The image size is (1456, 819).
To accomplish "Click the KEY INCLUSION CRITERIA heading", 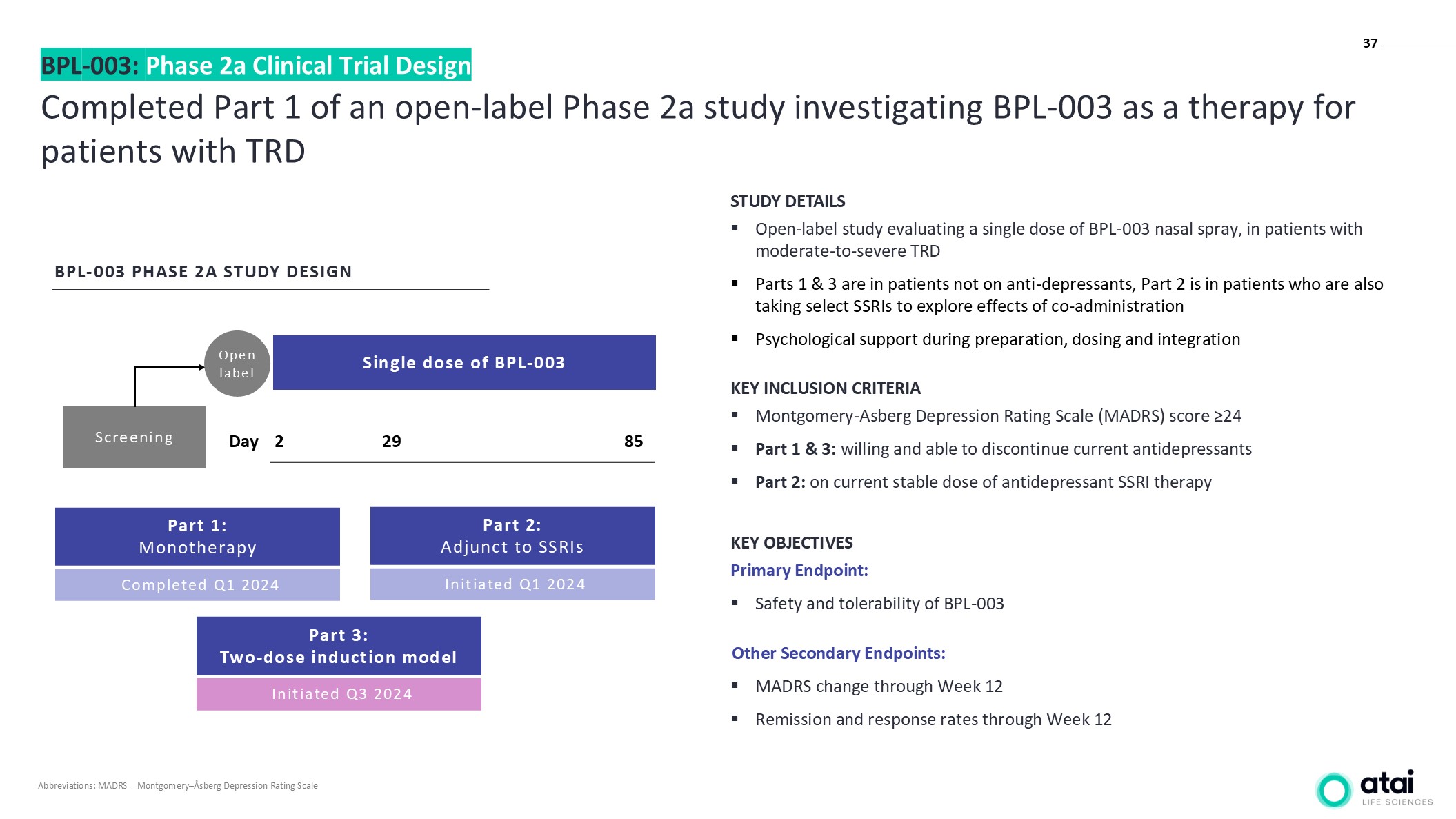I will coord(825,388).
